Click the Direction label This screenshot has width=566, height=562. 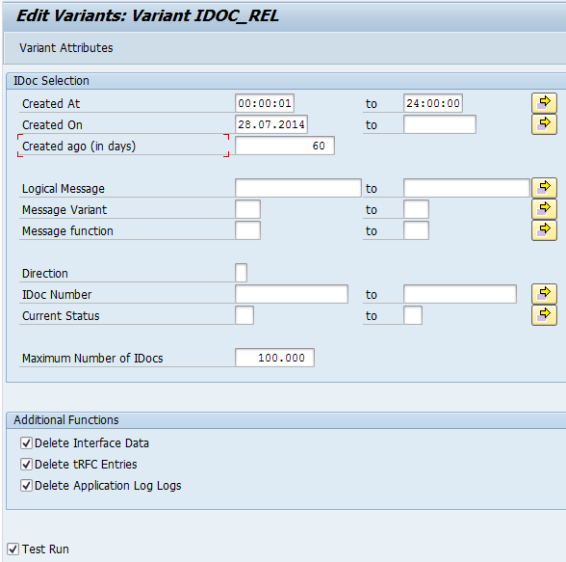pyautogui.click(x=45, y=273)
